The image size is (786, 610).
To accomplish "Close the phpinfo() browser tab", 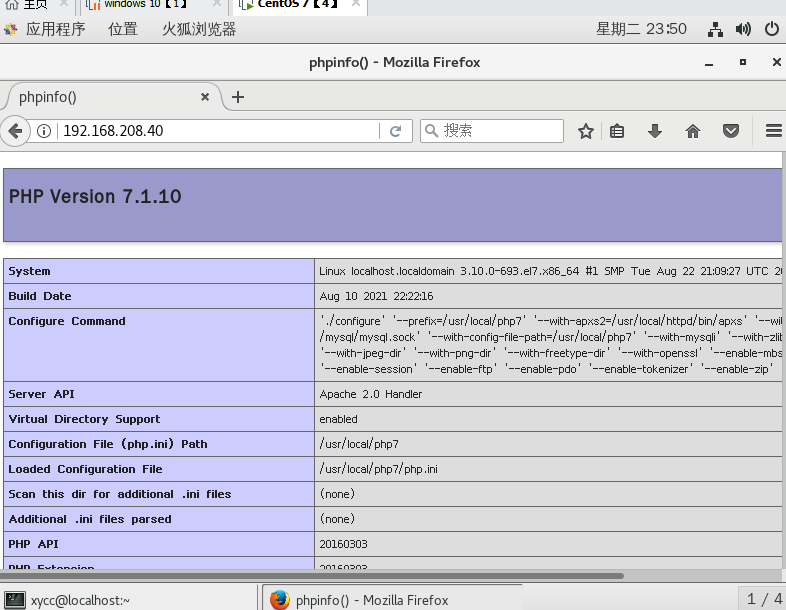I will 205,97.
